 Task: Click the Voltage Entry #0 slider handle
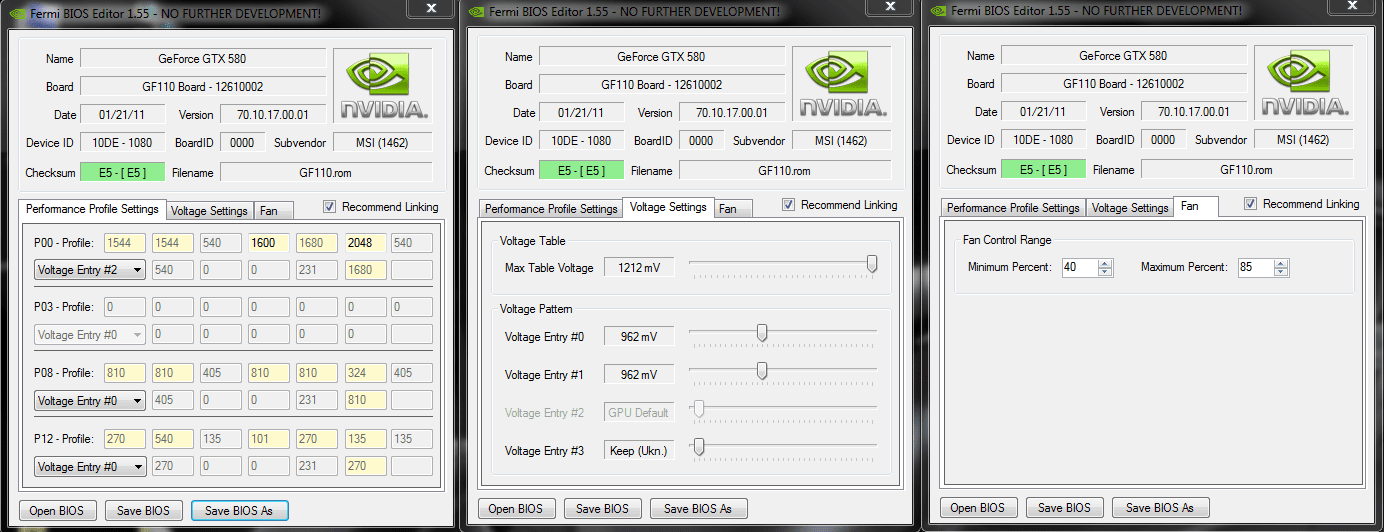(x=762, y=333)
